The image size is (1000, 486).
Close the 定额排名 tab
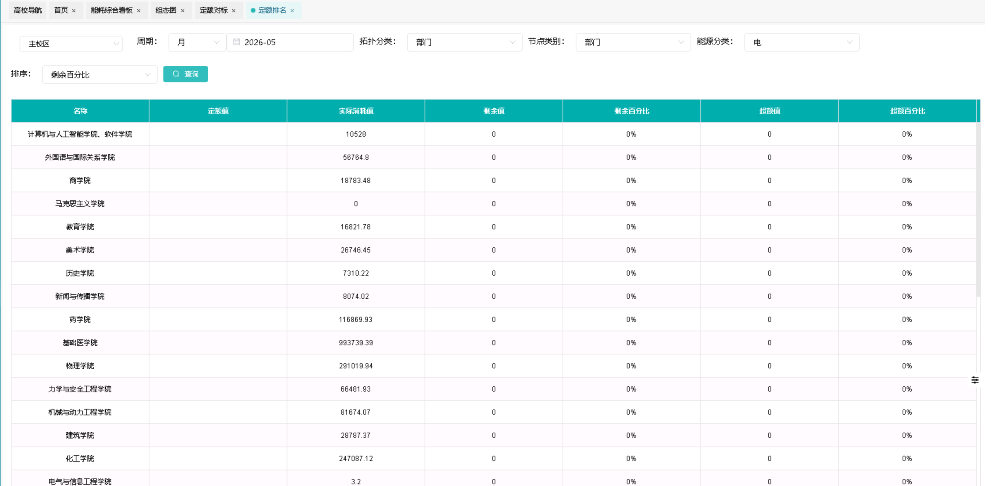click(292, 11)
